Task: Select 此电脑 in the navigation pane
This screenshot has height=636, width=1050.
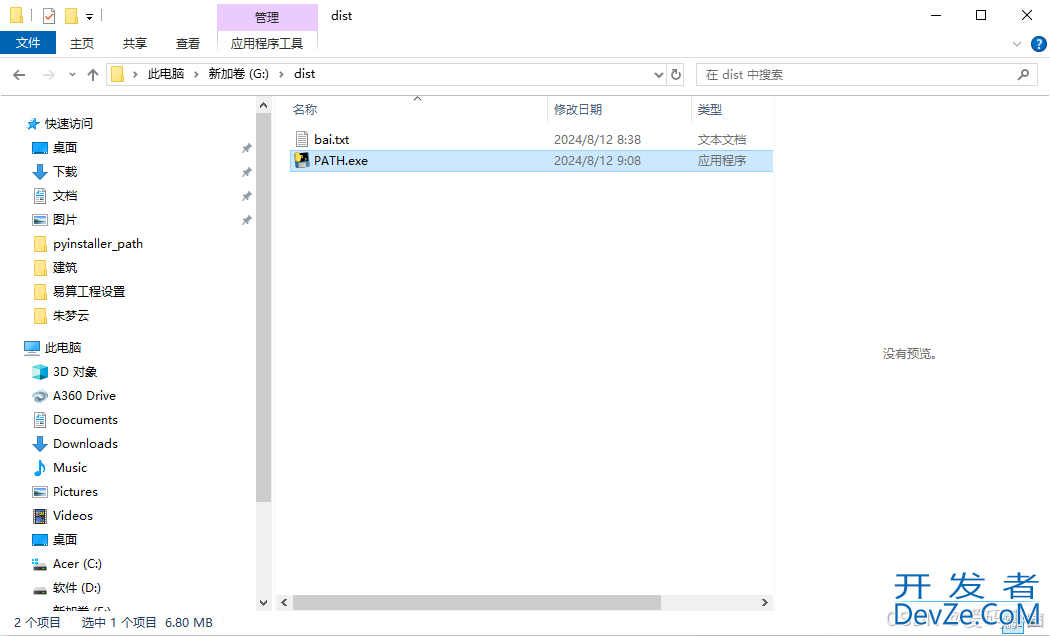Action: click(x=63, y=347)
